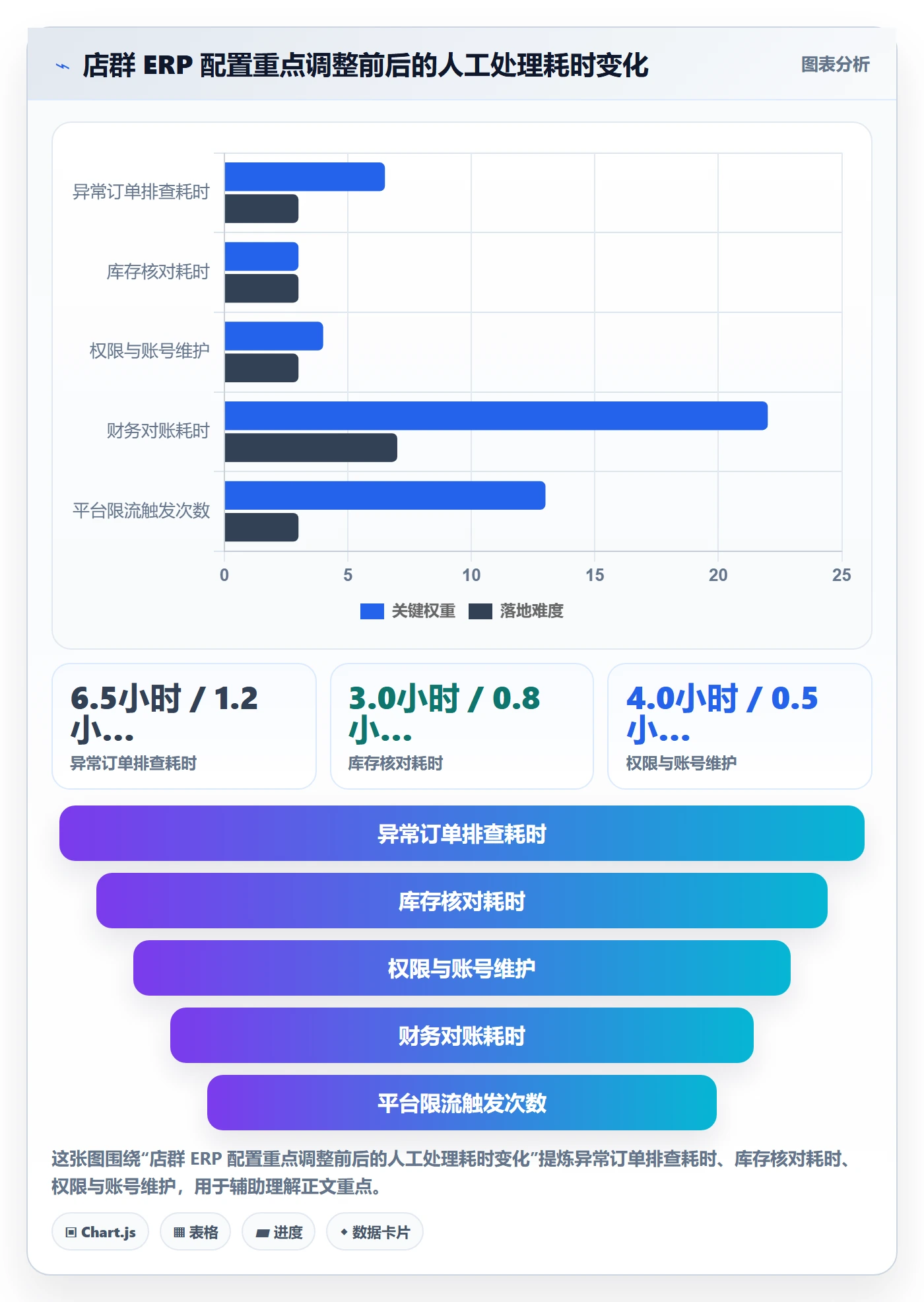Click the 异常订单排查耗时 funnel bar
Image resolution: width=924 pixels, height=1302 pixels.
click(x=462, y=833)
